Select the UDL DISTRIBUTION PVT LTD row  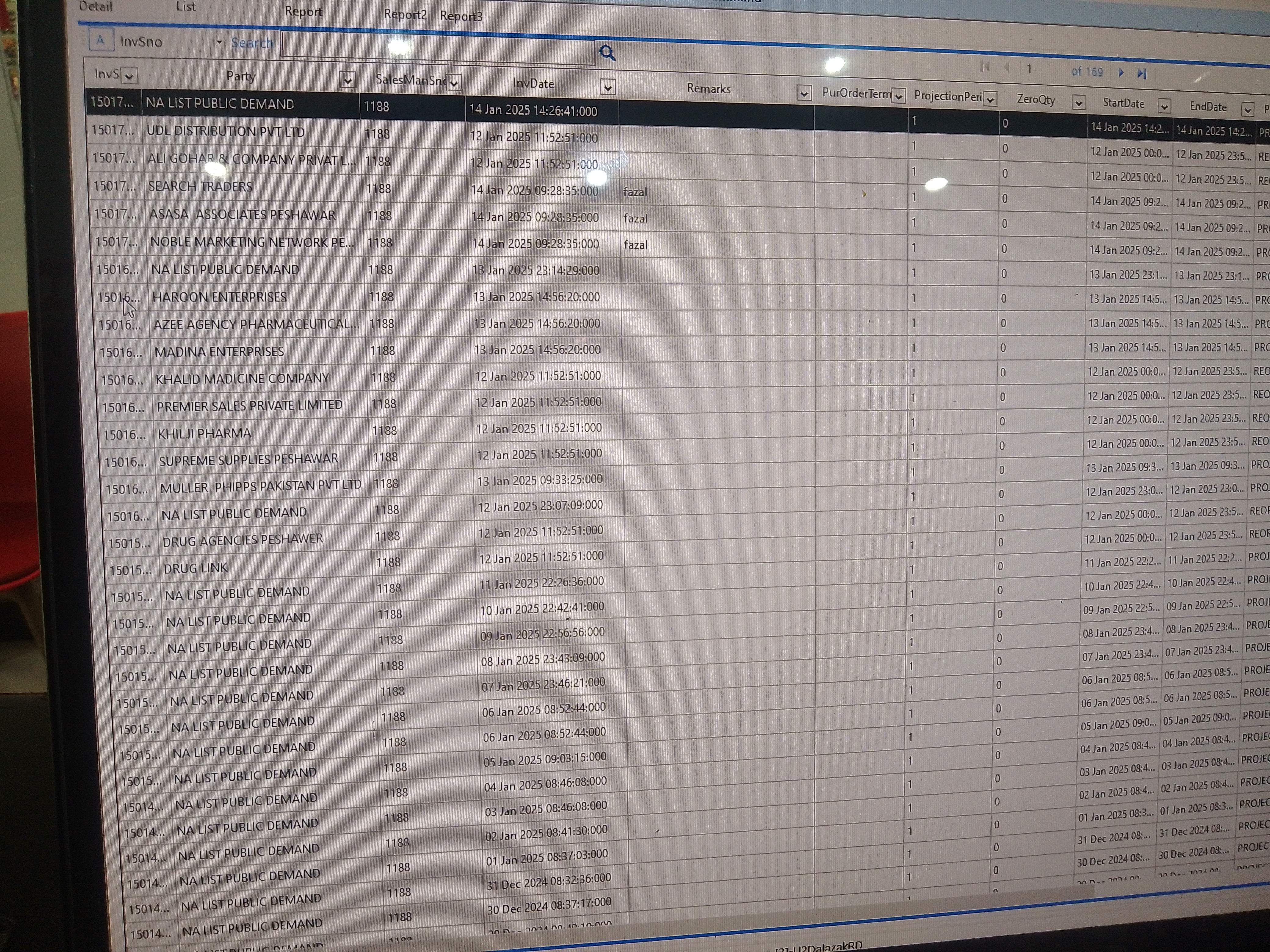(x=225, y=132)
